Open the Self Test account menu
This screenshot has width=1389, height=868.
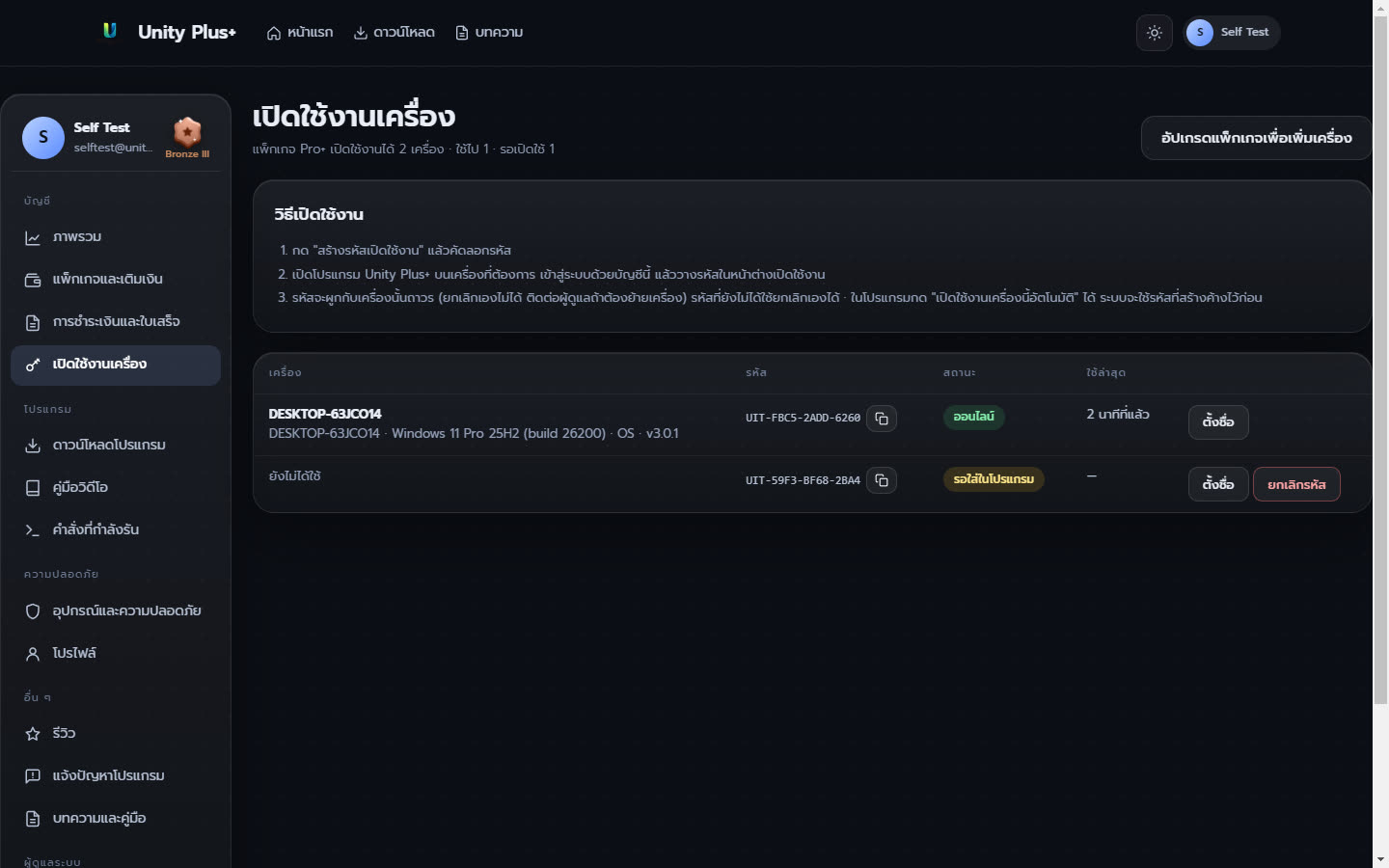(1232, 33)
